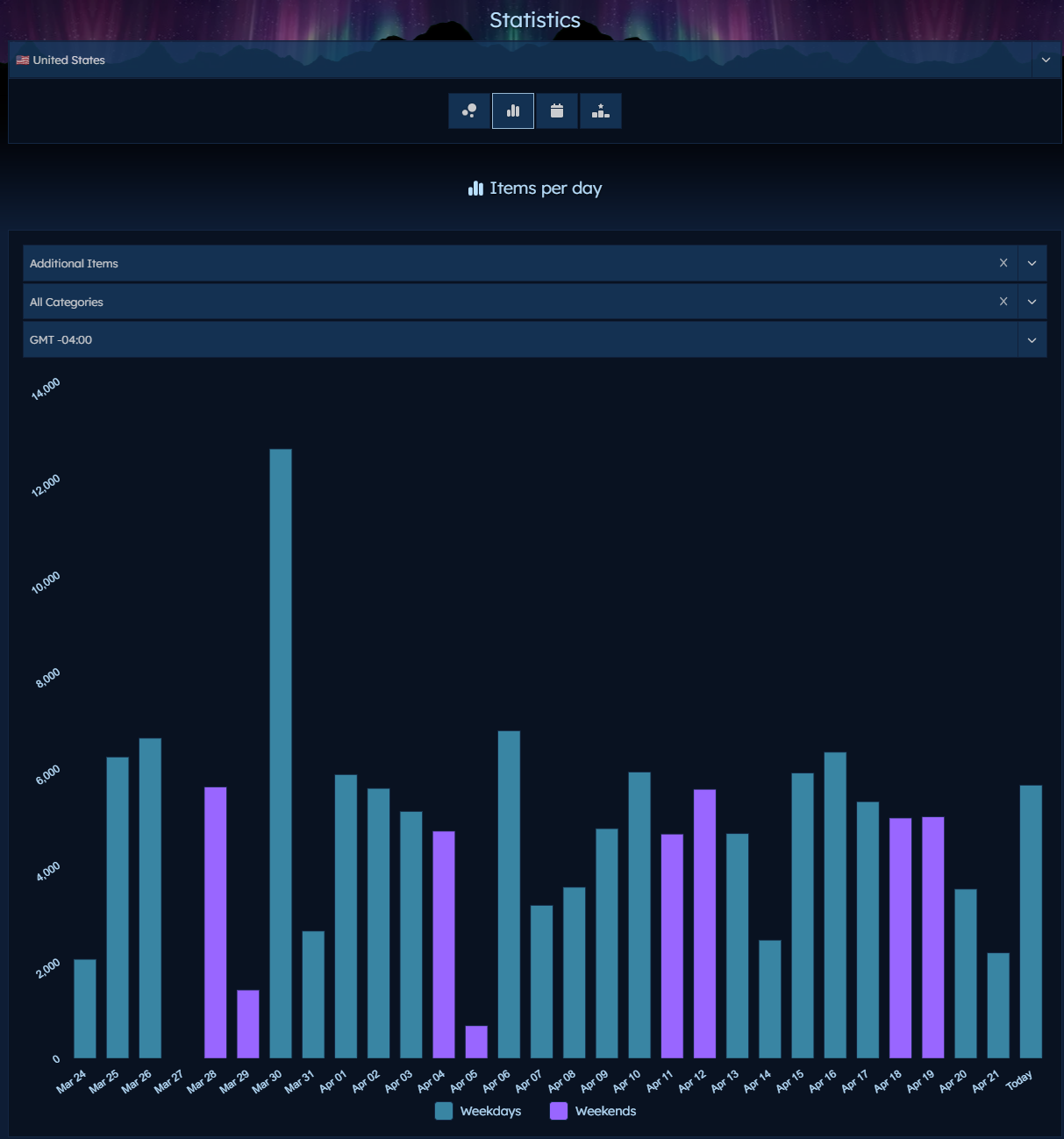The width and height of the screenshot is (1064, 1139).
Task: Switch to the calendar view icon
Action: pyautogui.click(x=557, y=110)
